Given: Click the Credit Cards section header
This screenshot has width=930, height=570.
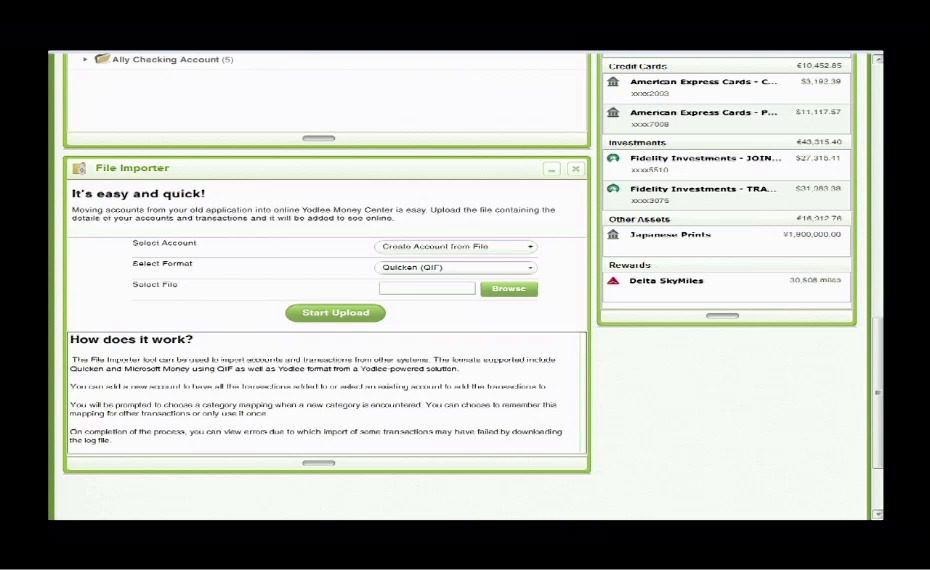Looking at the screenshot, I should coord(727,66).
